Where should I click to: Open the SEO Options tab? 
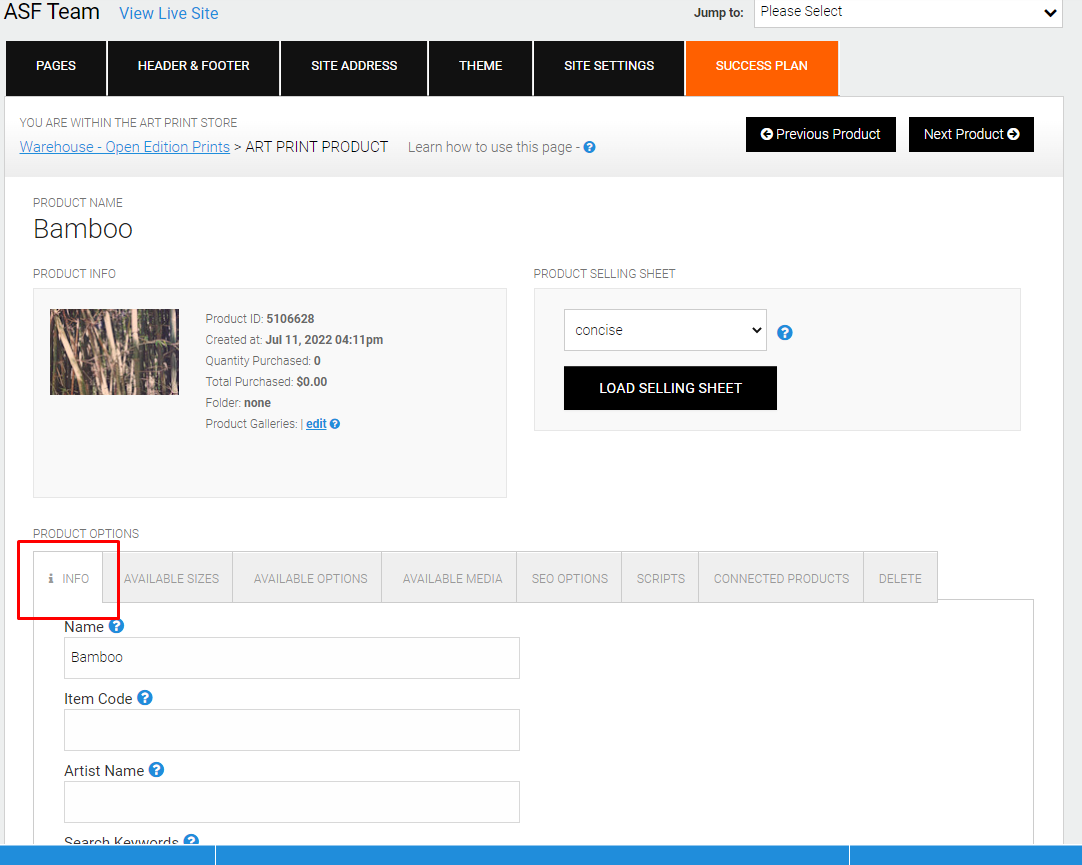pyautogui.click(x=569, y=578)
